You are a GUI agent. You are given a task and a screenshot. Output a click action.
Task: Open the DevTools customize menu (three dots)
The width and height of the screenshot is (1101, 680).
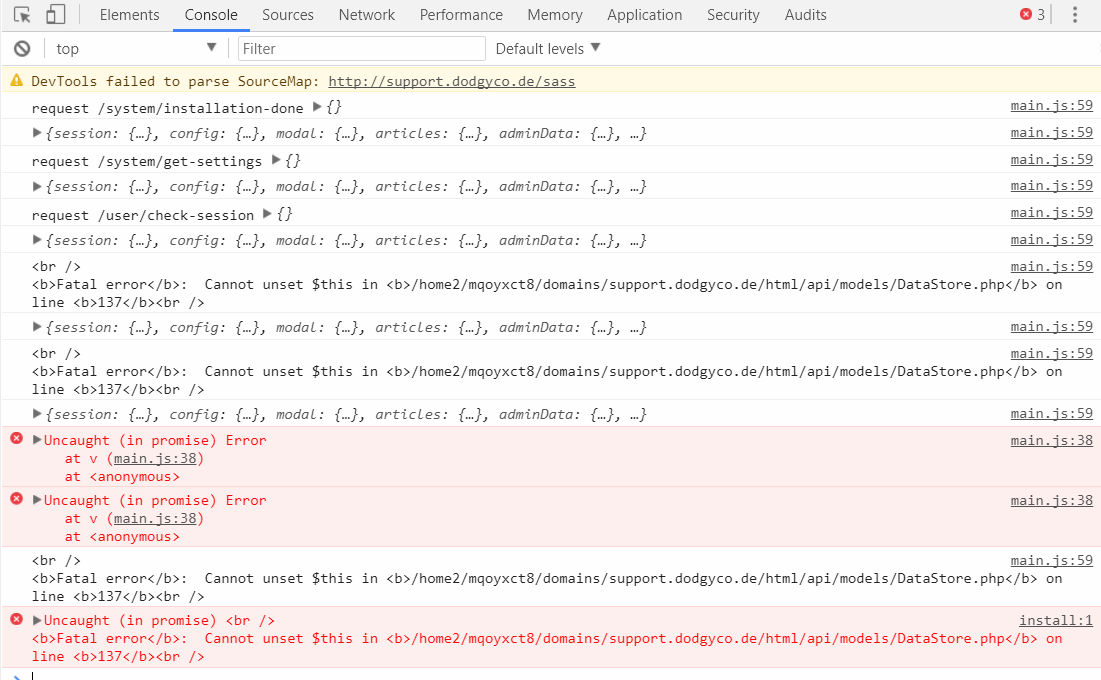pyautogui.click(x=1075, y=14)
